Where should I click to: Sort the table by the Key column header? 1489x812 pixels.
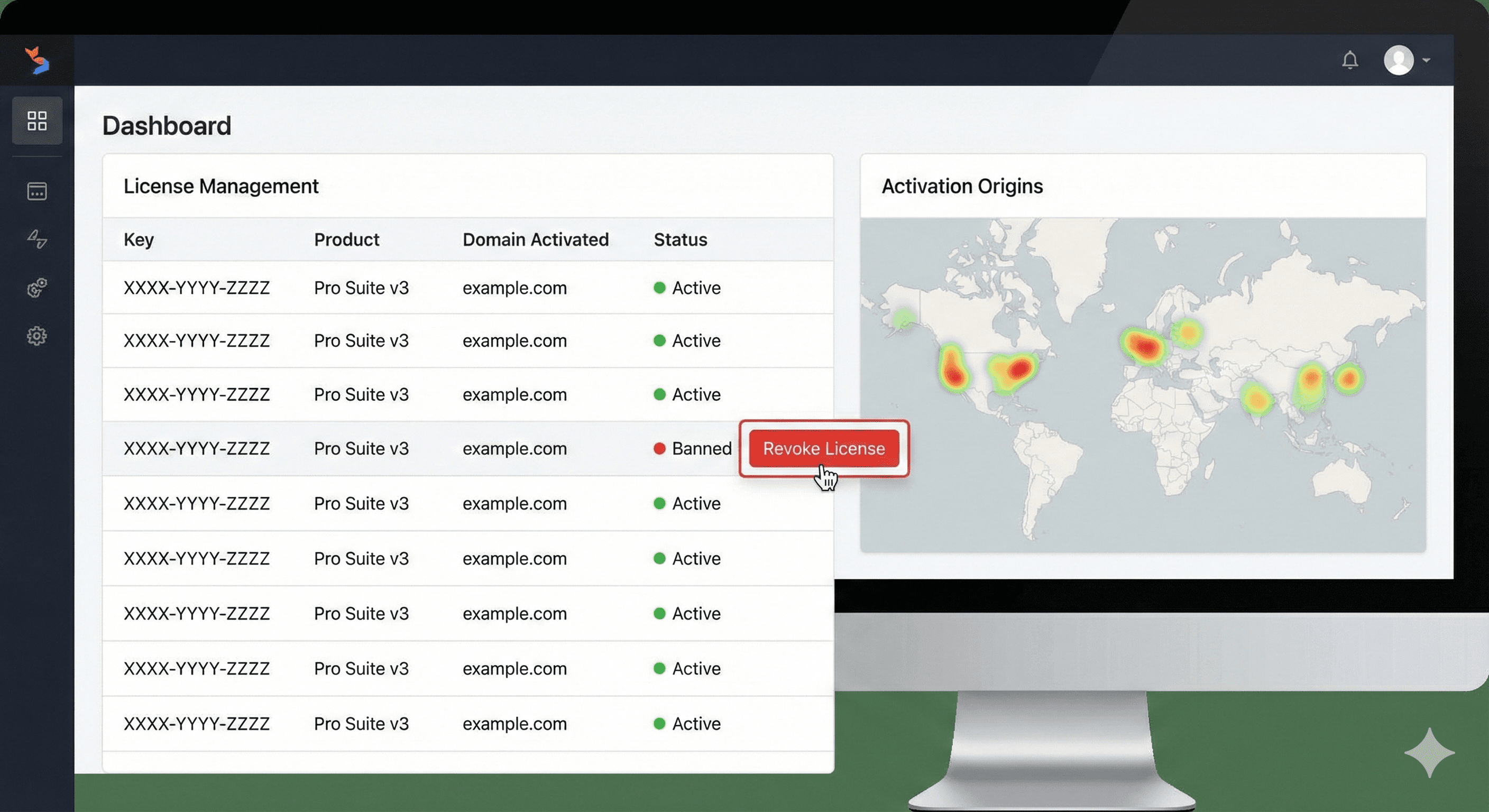(x=139, y=239)
